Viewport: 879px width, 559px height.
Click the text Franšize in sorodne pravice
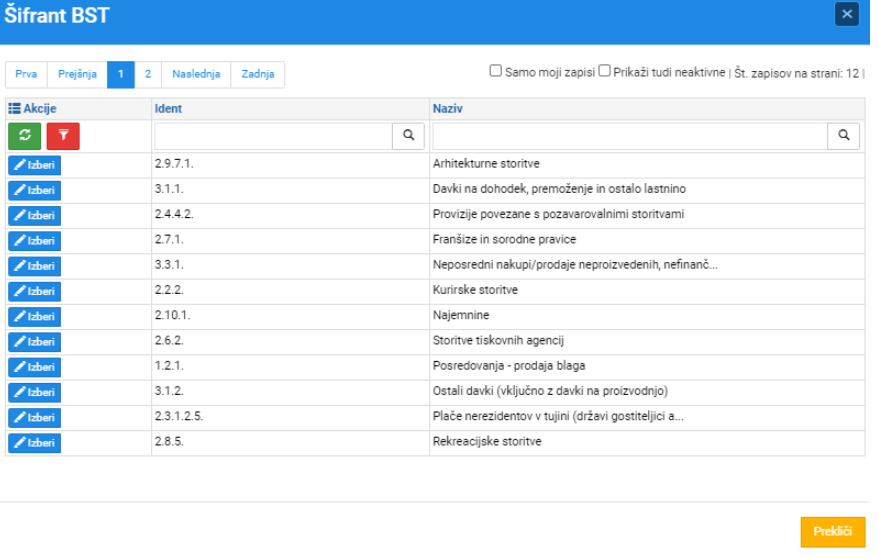pyautogui.click(x=504, y=239)
